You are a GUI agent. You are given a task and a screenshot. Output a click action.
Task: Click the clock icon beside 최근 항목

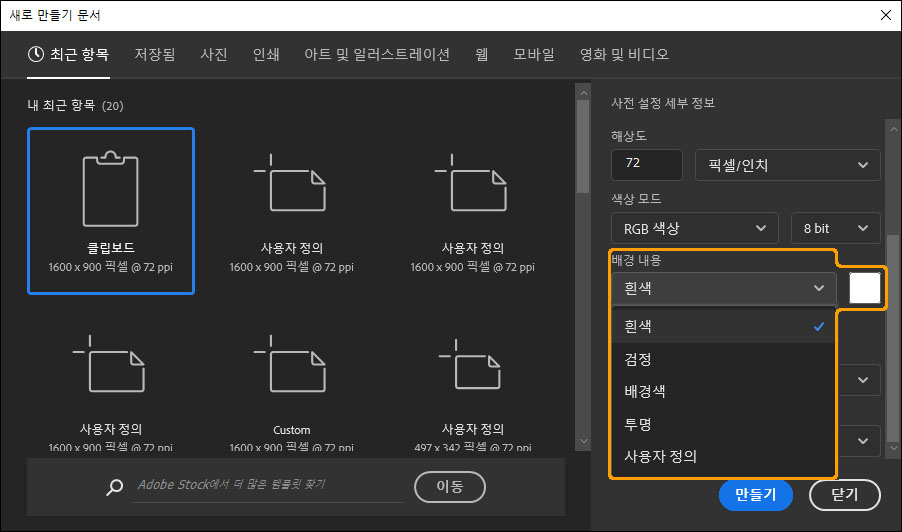click(x=36, y=54)
